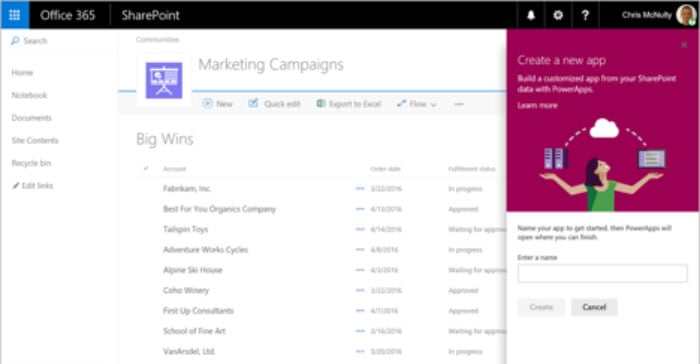Click the New item plus icon
Viewport: 700px width, 364px height.
coord(208,104)
